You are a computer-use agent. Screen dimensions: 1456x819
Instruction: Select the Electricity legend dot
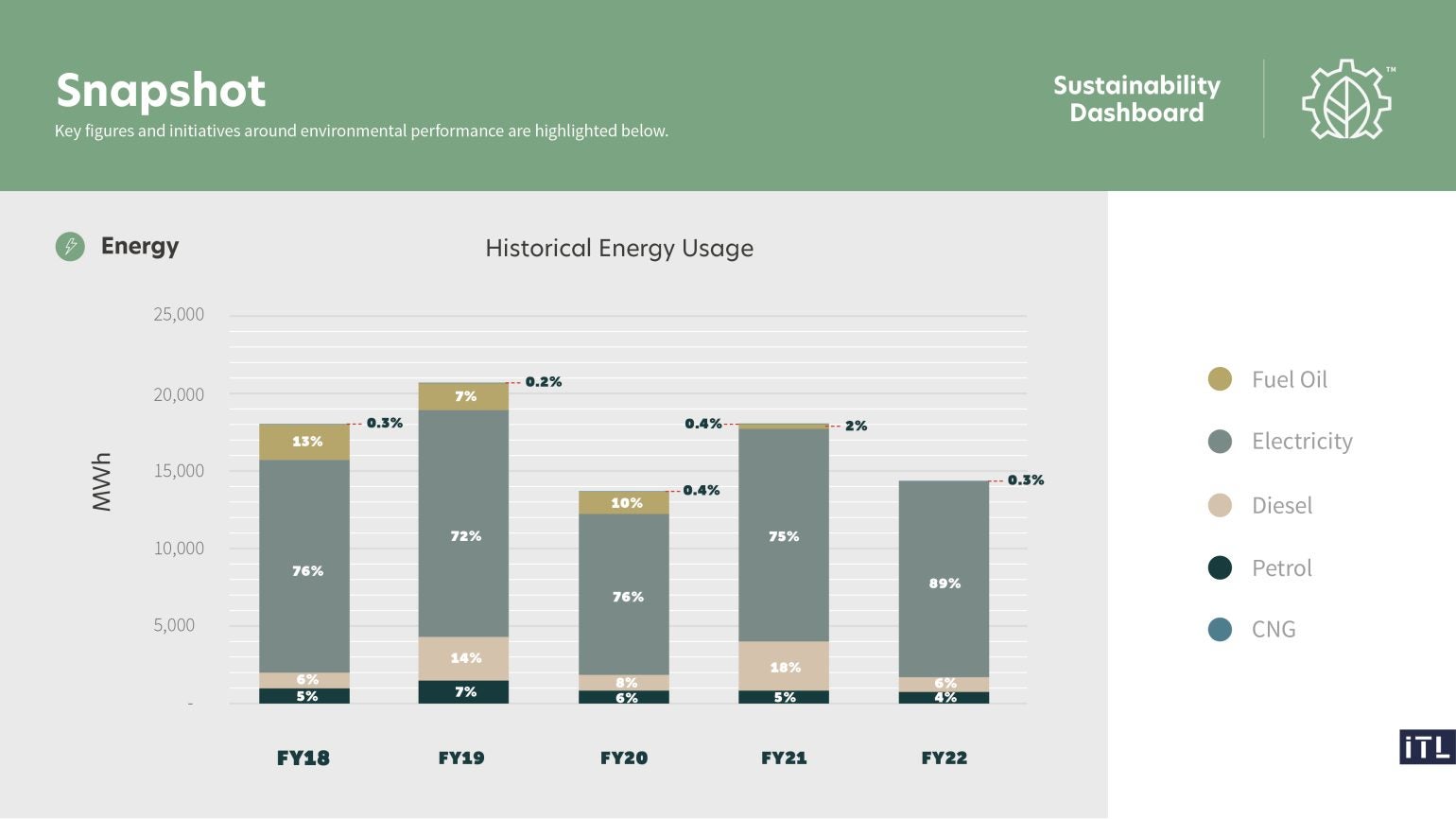click(x=1220, y=442)
